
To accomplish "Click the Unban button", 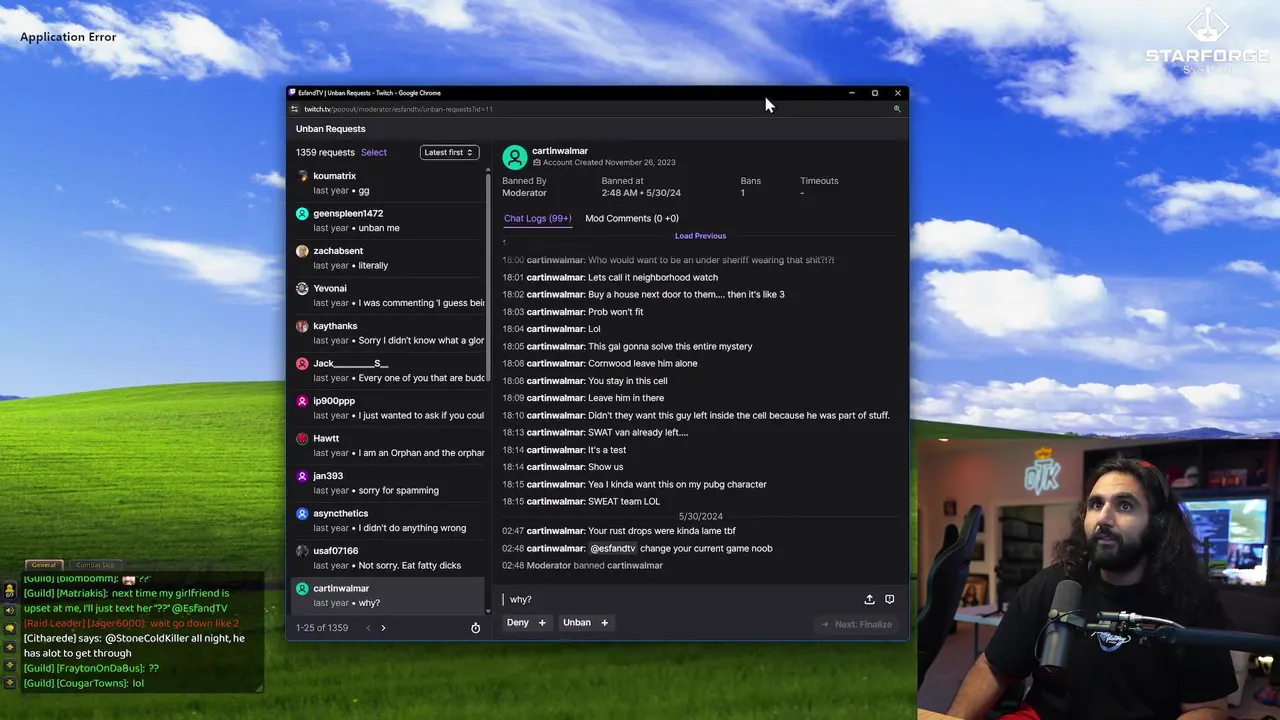I will coord(586,622).
